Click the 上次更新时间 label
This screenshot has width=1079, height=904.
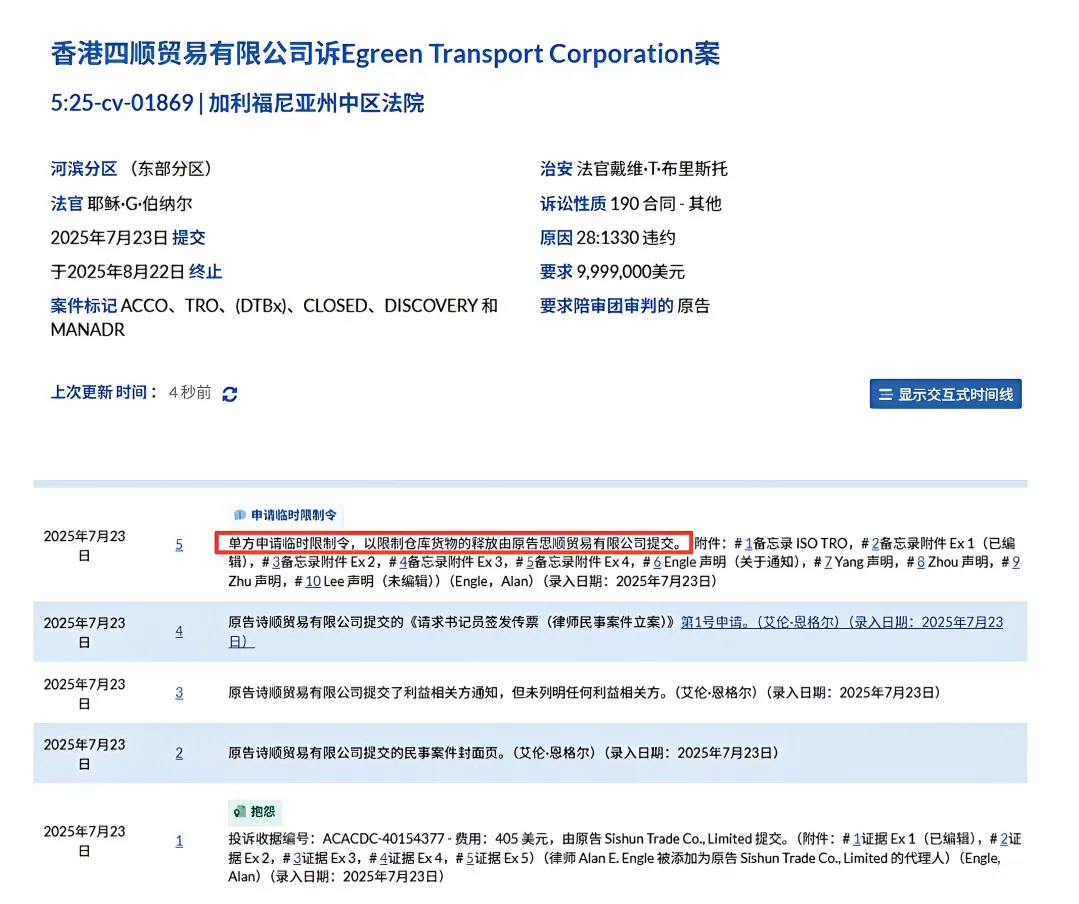[x=105, y=392]
